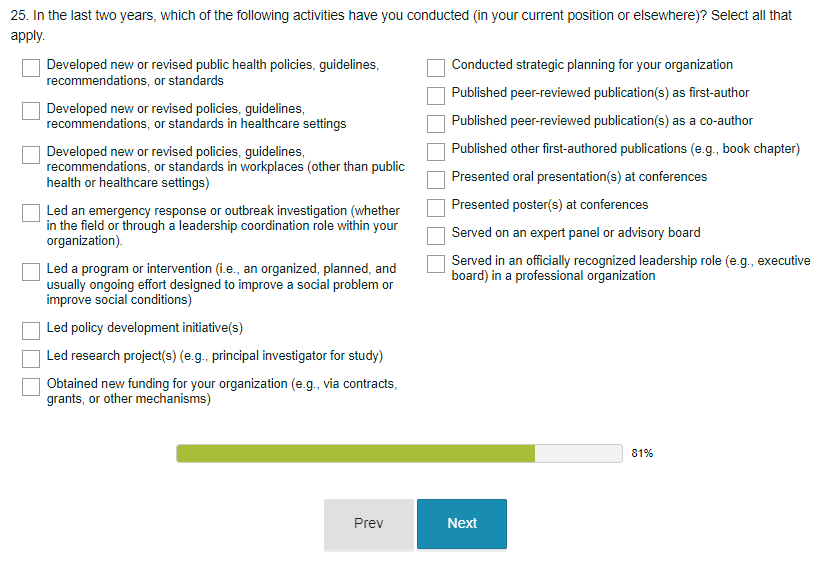Check 'Led an emergency response or outbreak investigation'

[32, 214]
